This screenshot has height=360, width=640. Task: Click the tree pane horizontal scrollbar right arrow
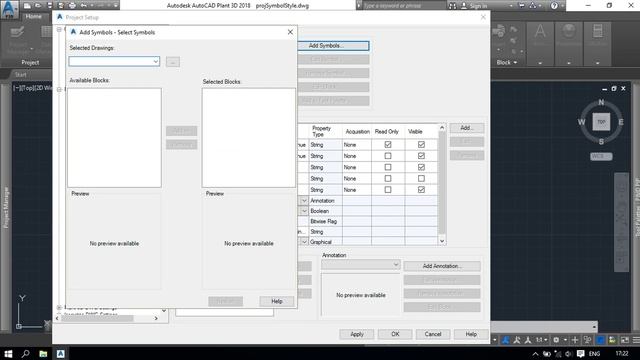pyautogui.click(x=156, y=318)
